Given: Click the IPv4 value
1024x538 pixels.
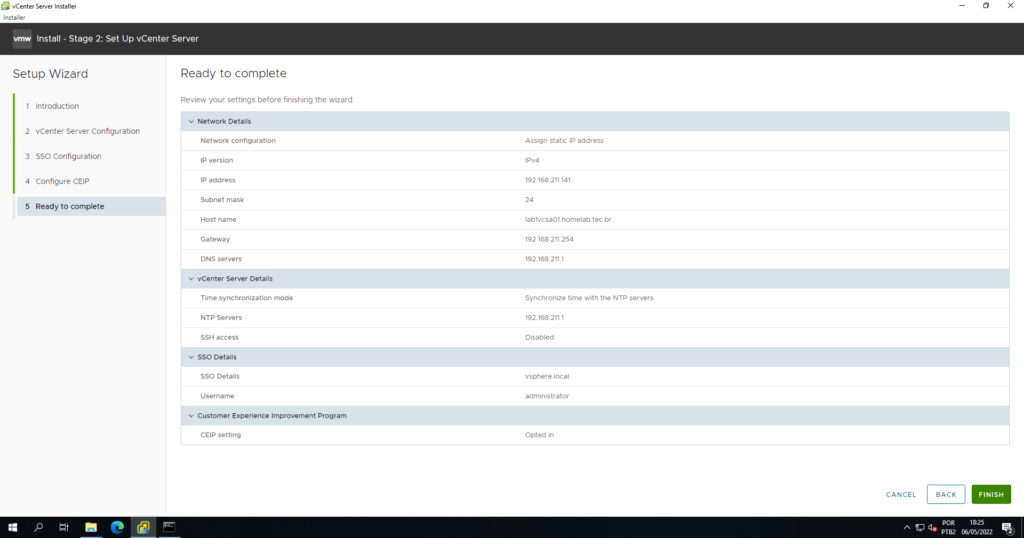Looking at the screenshot, I should [532, 160].
